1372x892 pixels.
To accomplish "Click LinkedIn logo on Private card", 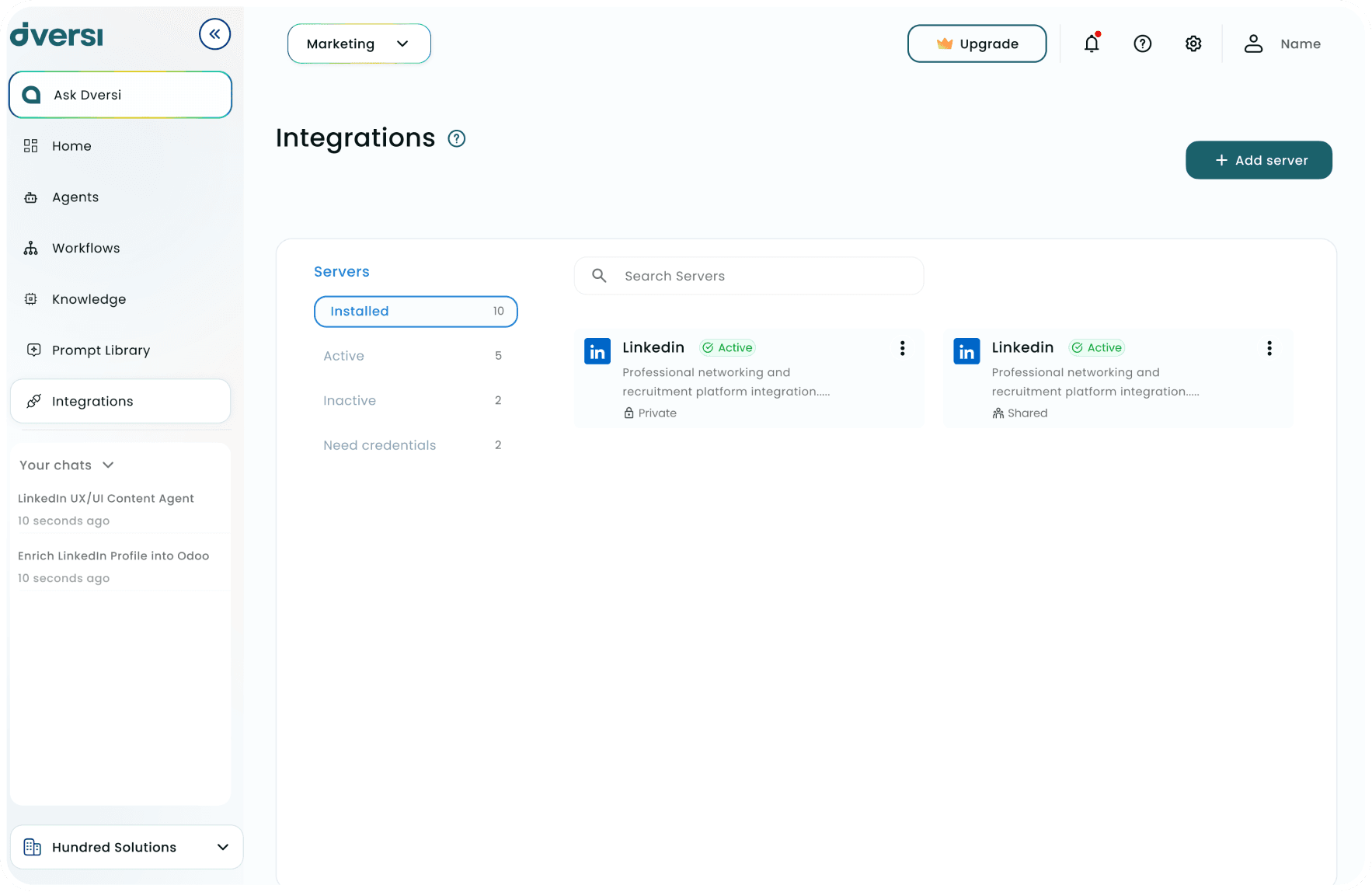I will click(597, 352).
